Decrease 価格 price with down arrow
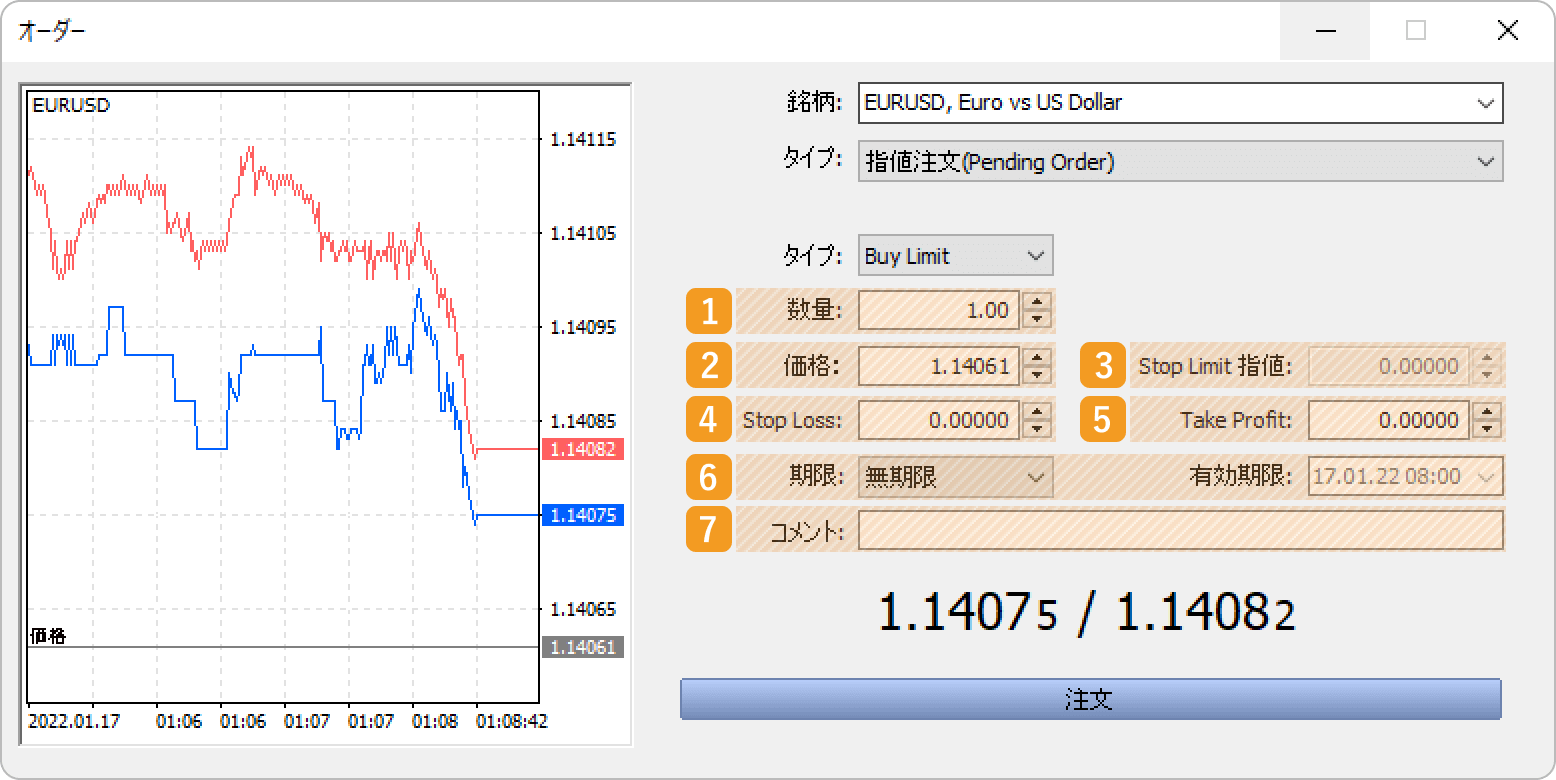 tap(1038, 375)
